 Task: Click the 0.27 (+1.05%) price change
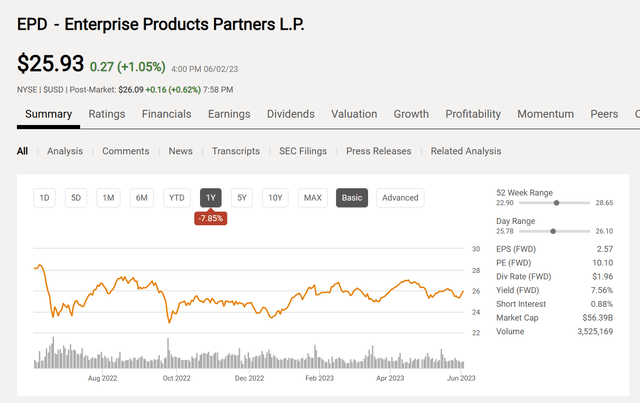coord(127,67)
